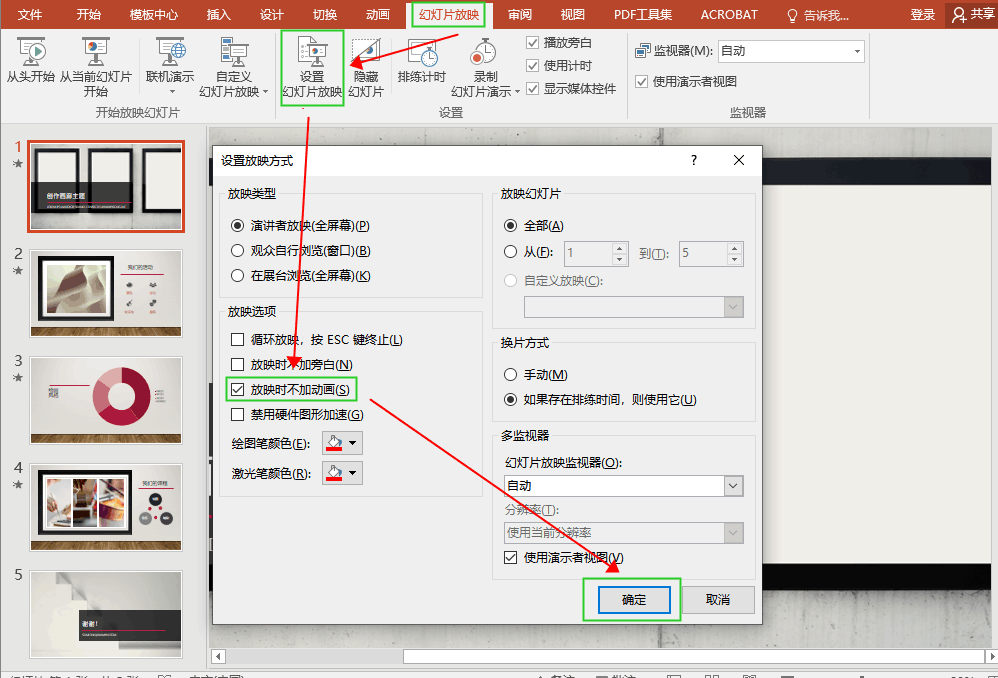Click the animation star beside slide 1

coord(18,164)
